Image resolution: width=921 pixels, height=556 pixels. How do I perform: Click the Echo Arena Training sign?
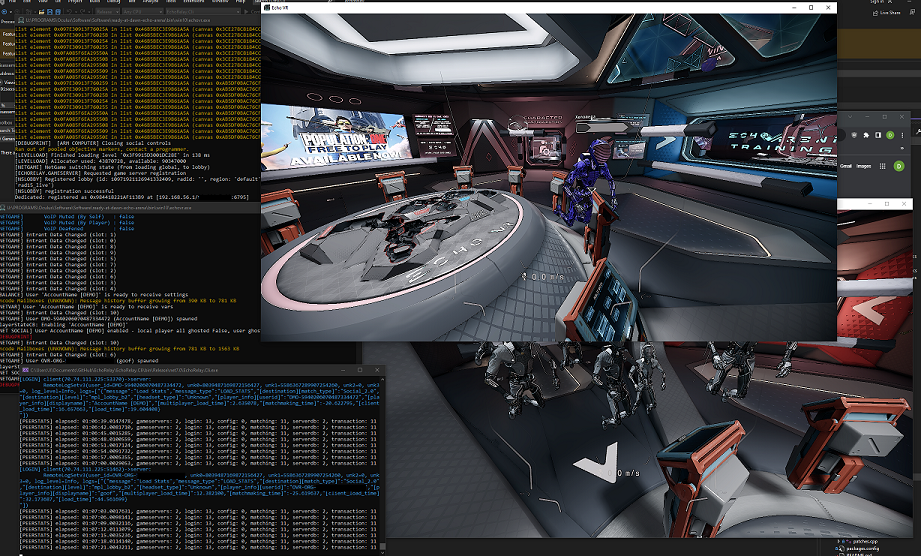[x=783, y=143]
